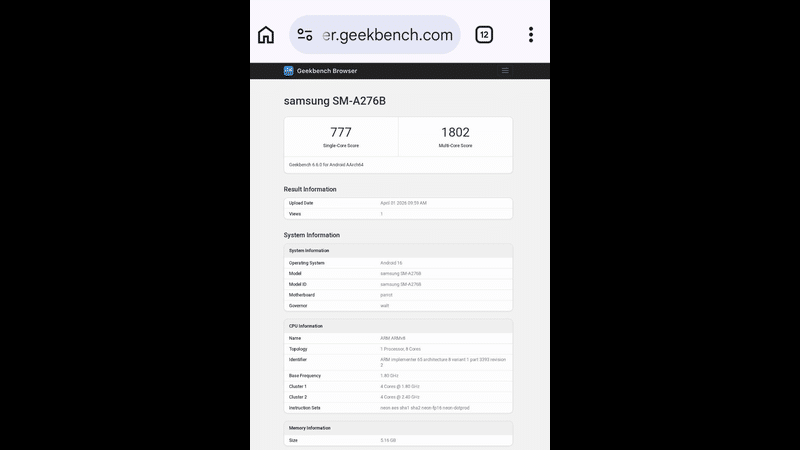Open the tab switcher showing 12 tabs
Screen dimensions: 800x450
click(484, 35)
